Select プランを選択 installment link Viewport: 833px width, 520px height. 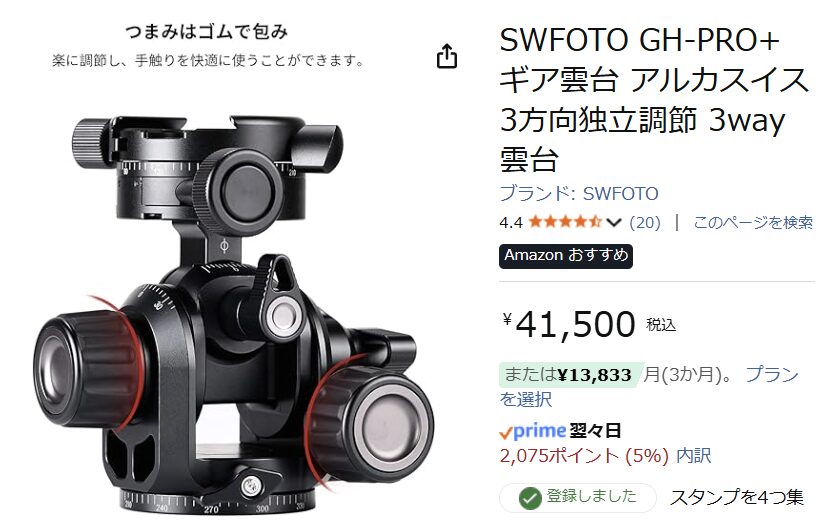click(x=648, y=386)
